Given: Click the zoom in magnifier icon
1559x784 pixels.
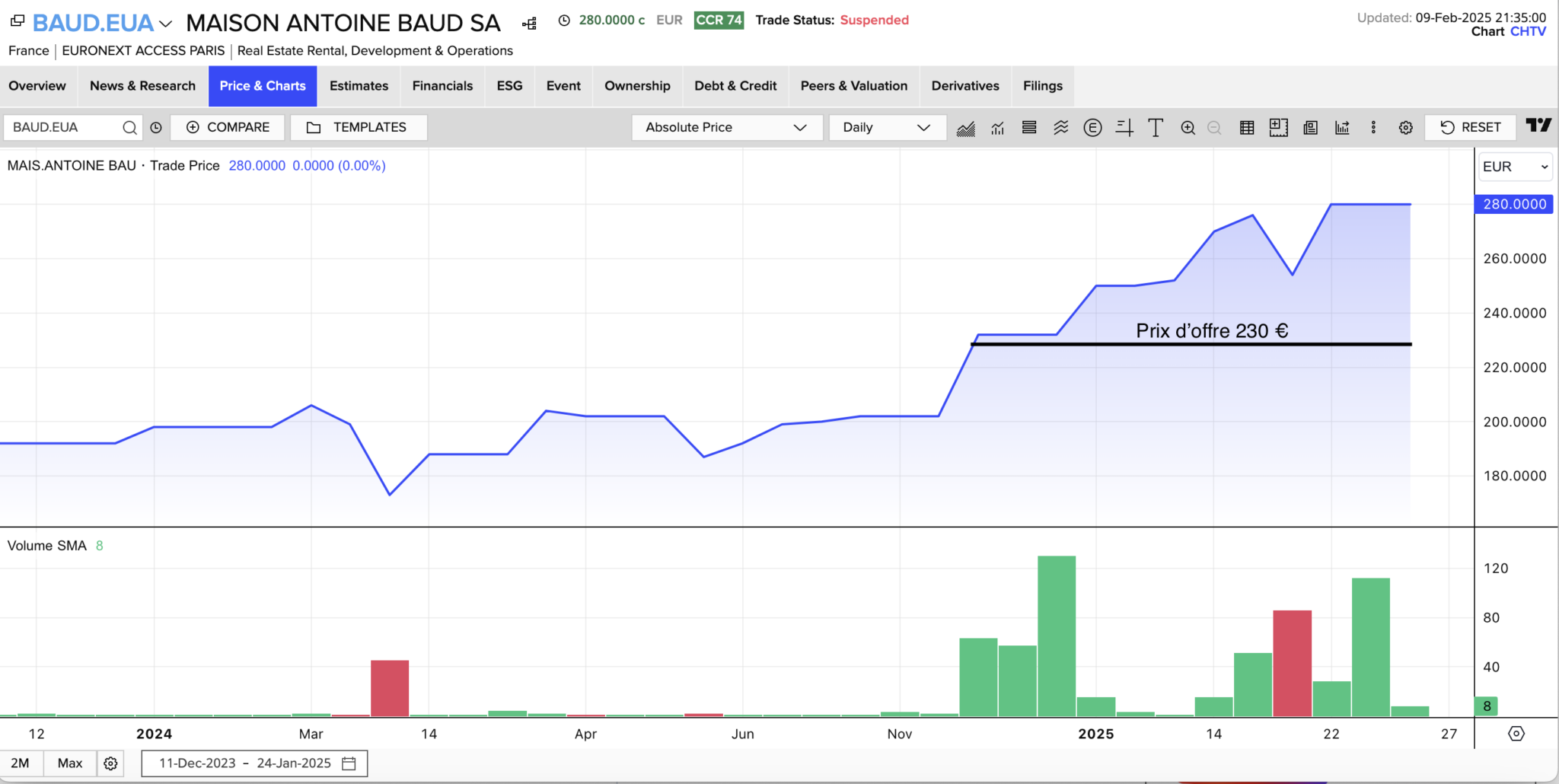Looking at the screenshot, I should (x=1188, y=128).
